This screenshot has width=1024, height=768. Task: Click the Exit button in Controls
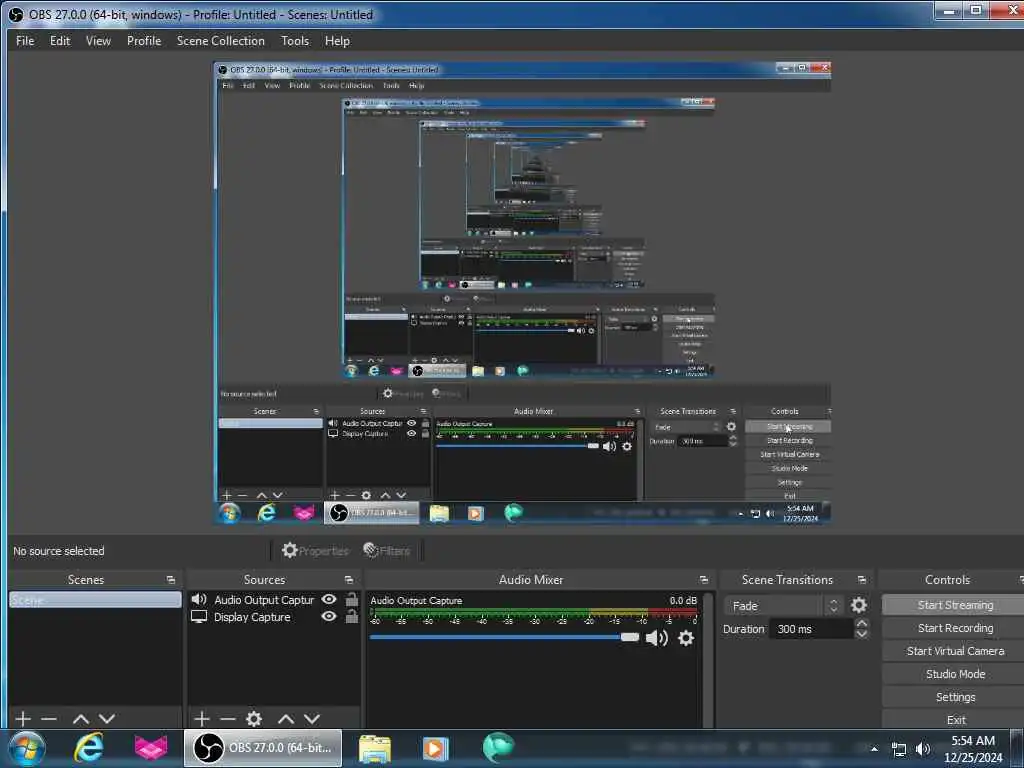coord(955,719)
